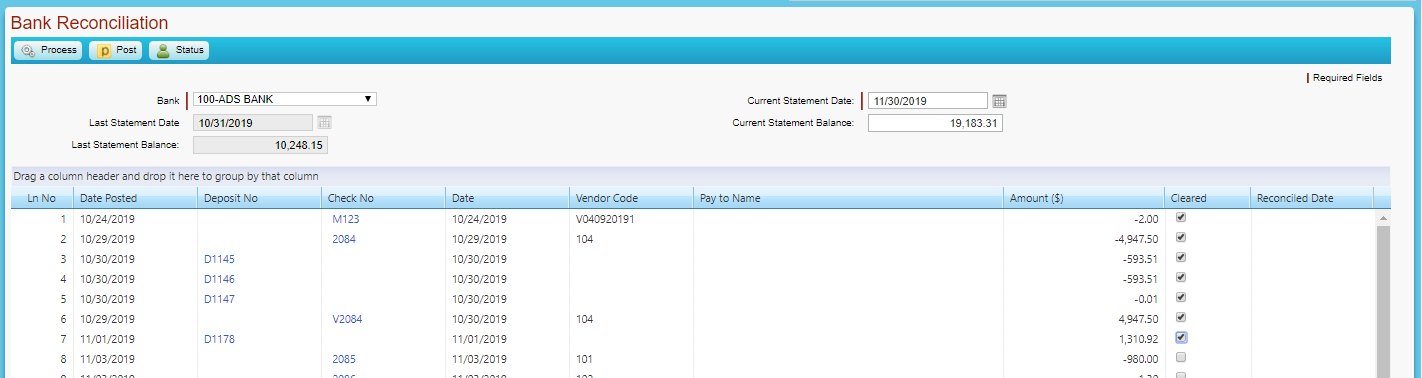Check Cleared for check 2085 row
Screen dimensions: 1422x378
pyautogui.click(x=1181, y=357)
